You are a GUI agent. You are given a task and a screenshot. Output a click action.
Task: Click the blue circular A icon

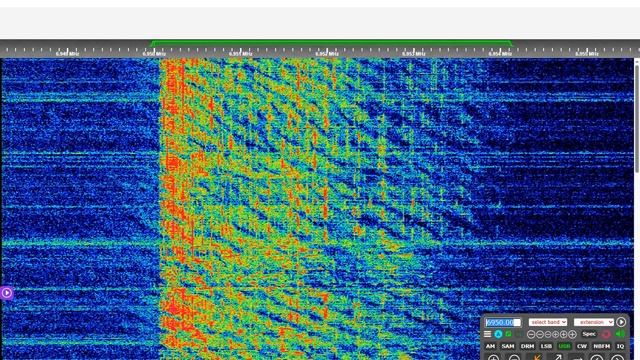click(498, 334)
